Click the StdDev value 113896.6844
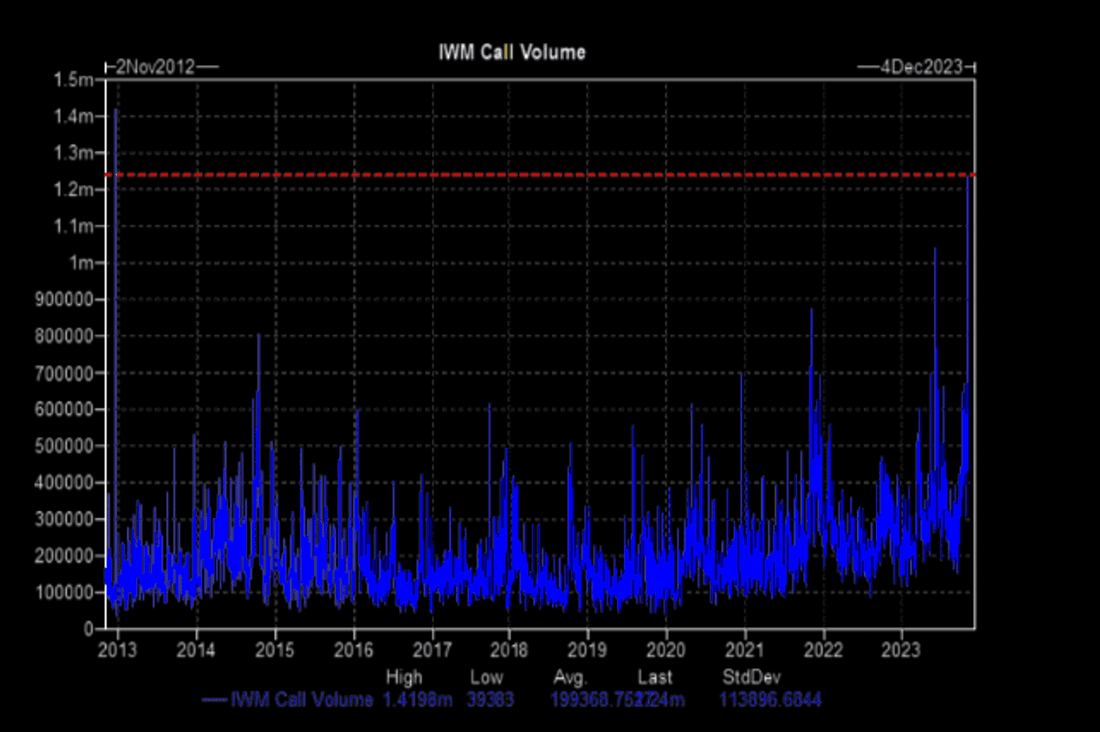Image resolution: width=1100 pixels, height=732 pixels. tap(770, 700)
